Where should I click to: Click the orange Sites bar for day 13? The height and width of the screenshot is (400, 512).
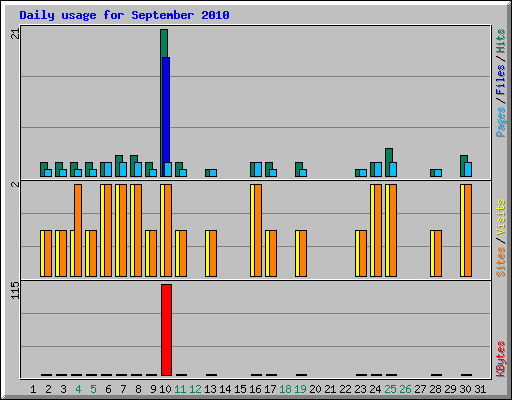click(213, 253)
